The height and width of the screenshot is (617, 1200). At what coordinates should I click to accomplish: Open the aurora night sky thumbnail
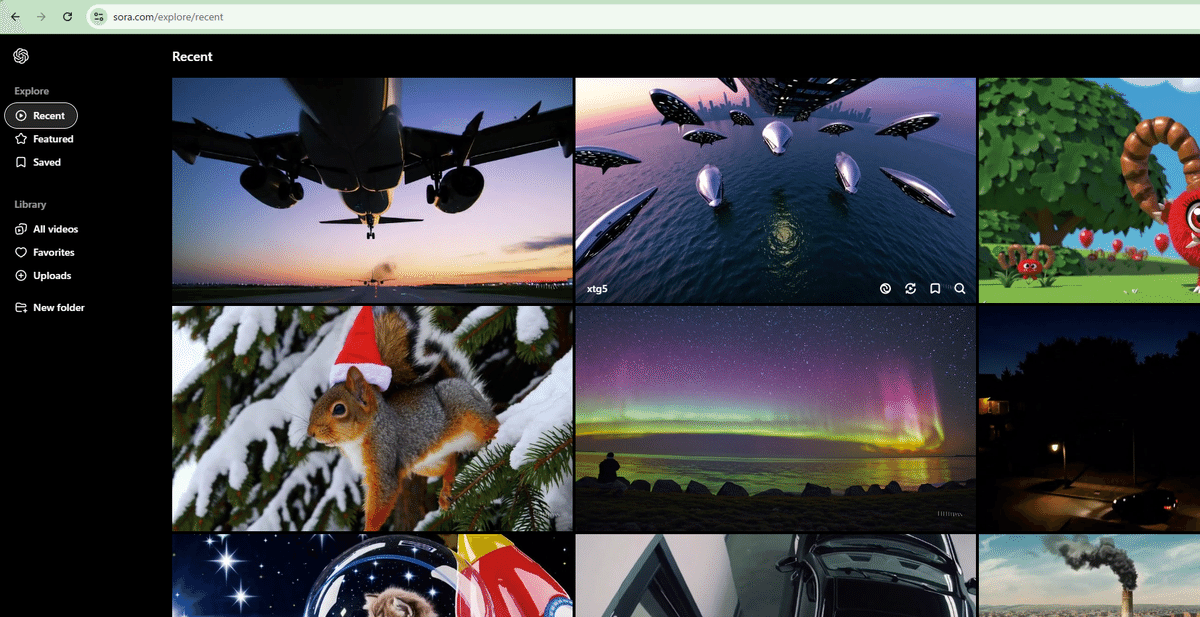tap(775, 418)
